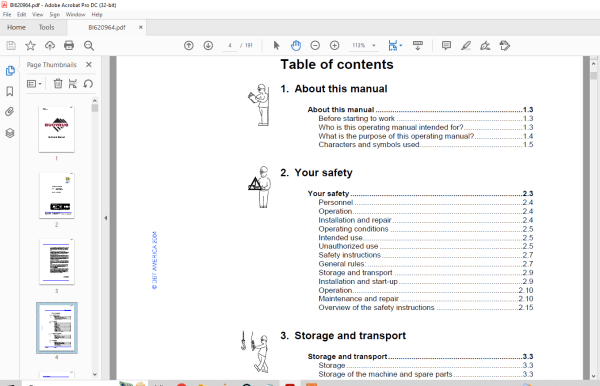Click 'Storage of the machine and spare parts'
The width and height of the screenshot is (600, 386).
click(385, 374)
